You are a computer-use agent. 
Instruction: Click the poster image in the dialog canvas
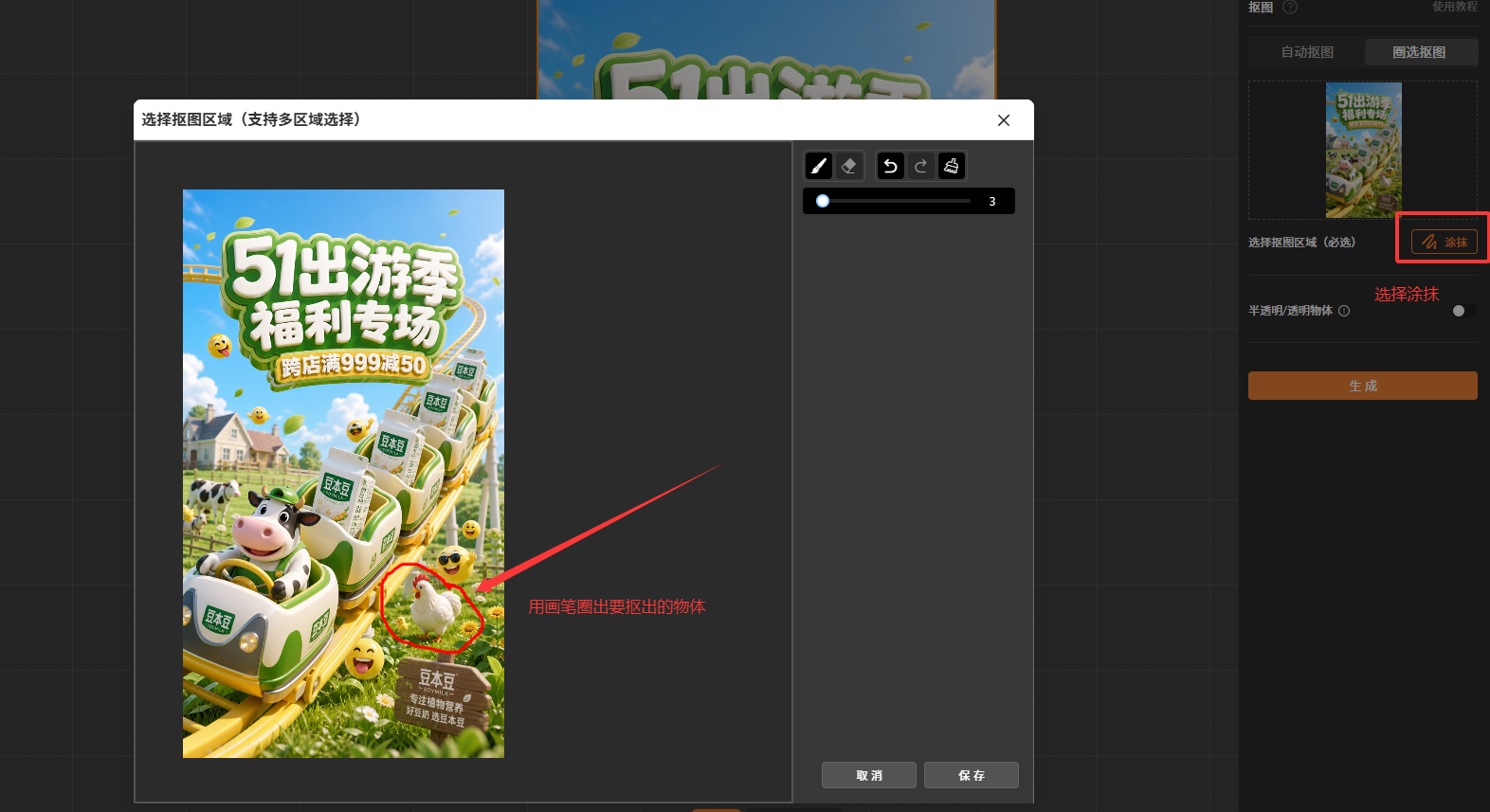(343, 474)
